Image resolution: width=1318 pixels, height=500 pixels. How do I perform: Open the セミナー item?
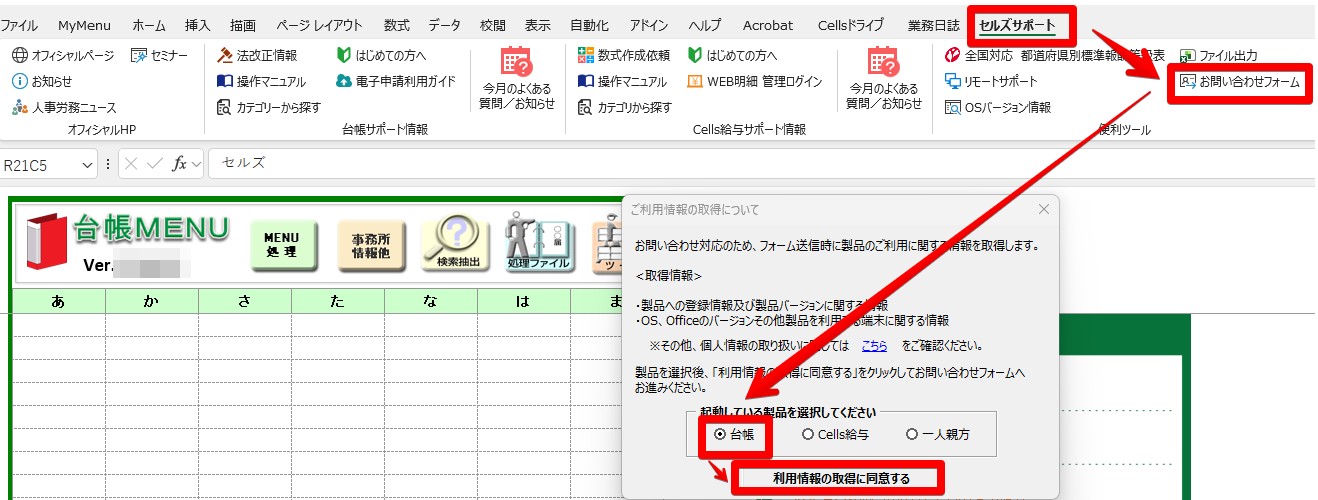[160, 55]
